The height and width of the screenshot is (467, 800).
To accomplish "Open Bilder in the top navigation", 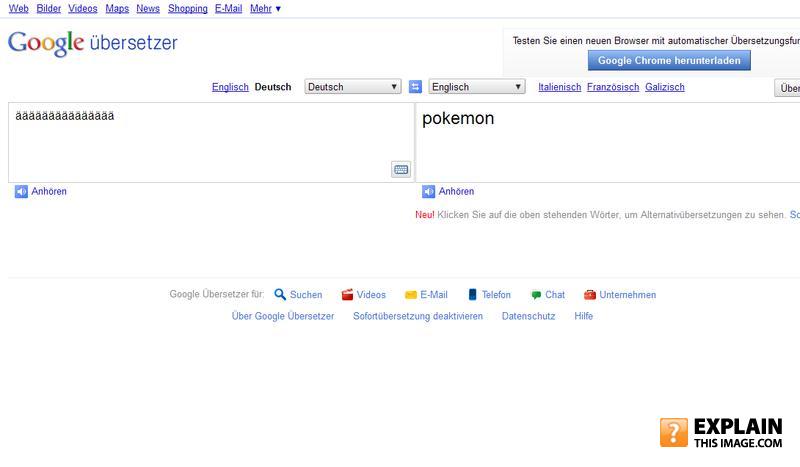I will click(x=48, y=9).
